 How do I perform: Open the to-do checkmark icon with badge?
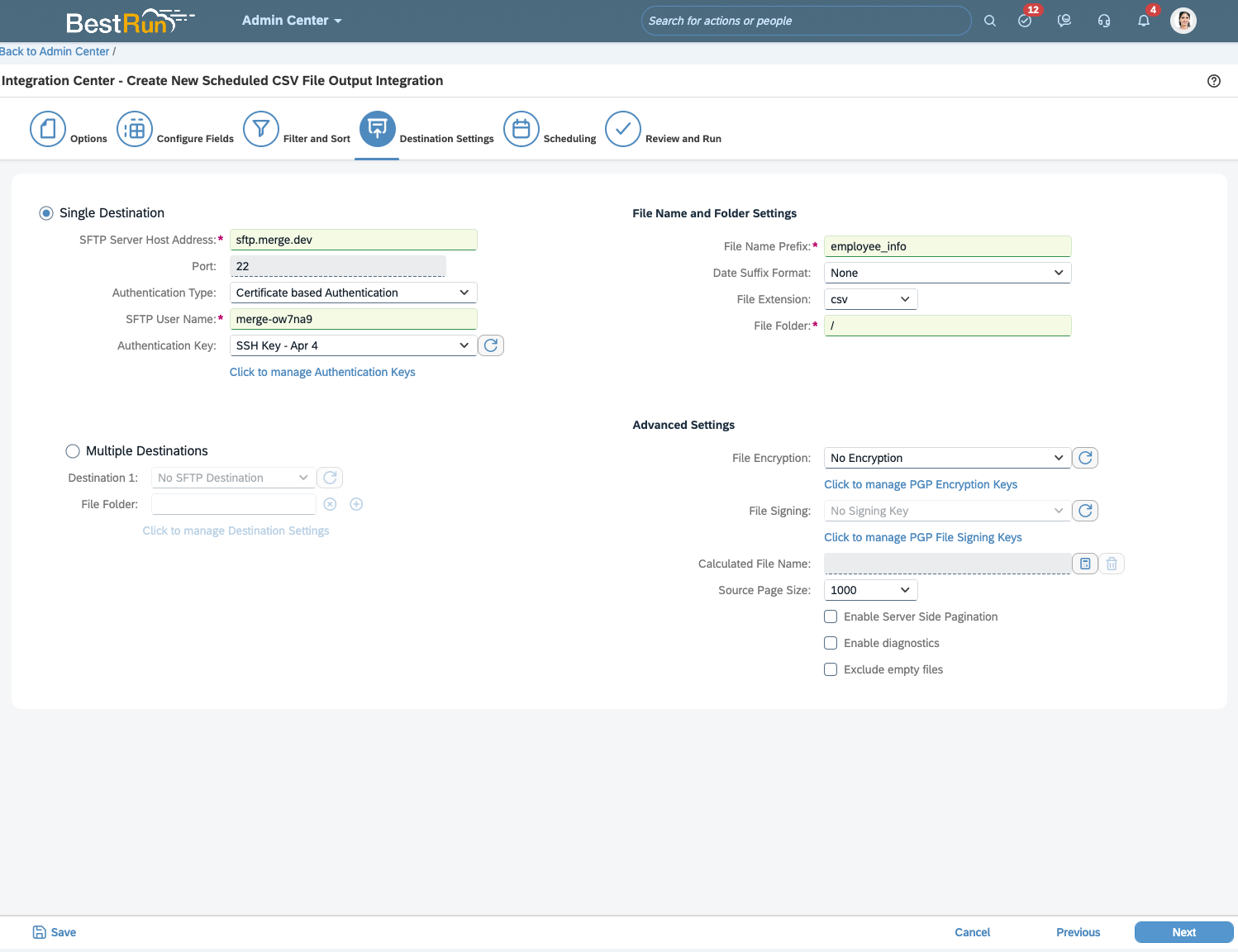point(1025,21)
